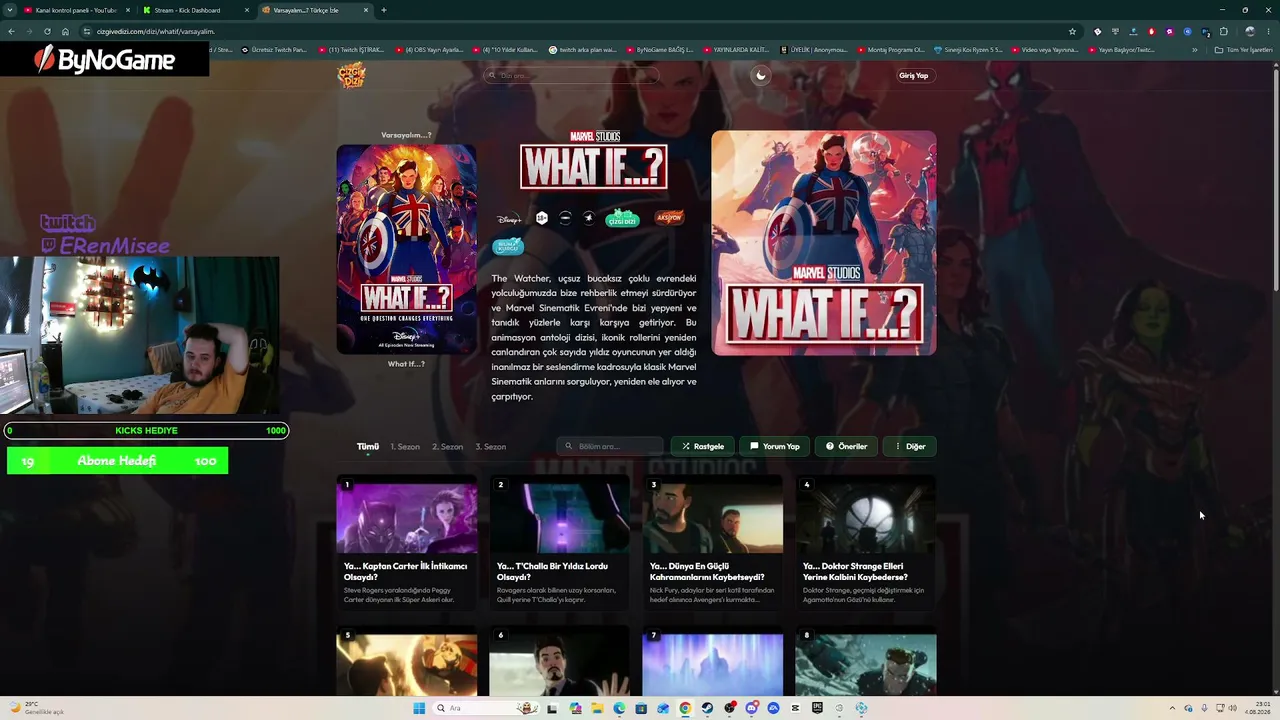Select the Bilim Kurgu genre badge
This screenshot has height=720, width=1280.
coord(508,246)
